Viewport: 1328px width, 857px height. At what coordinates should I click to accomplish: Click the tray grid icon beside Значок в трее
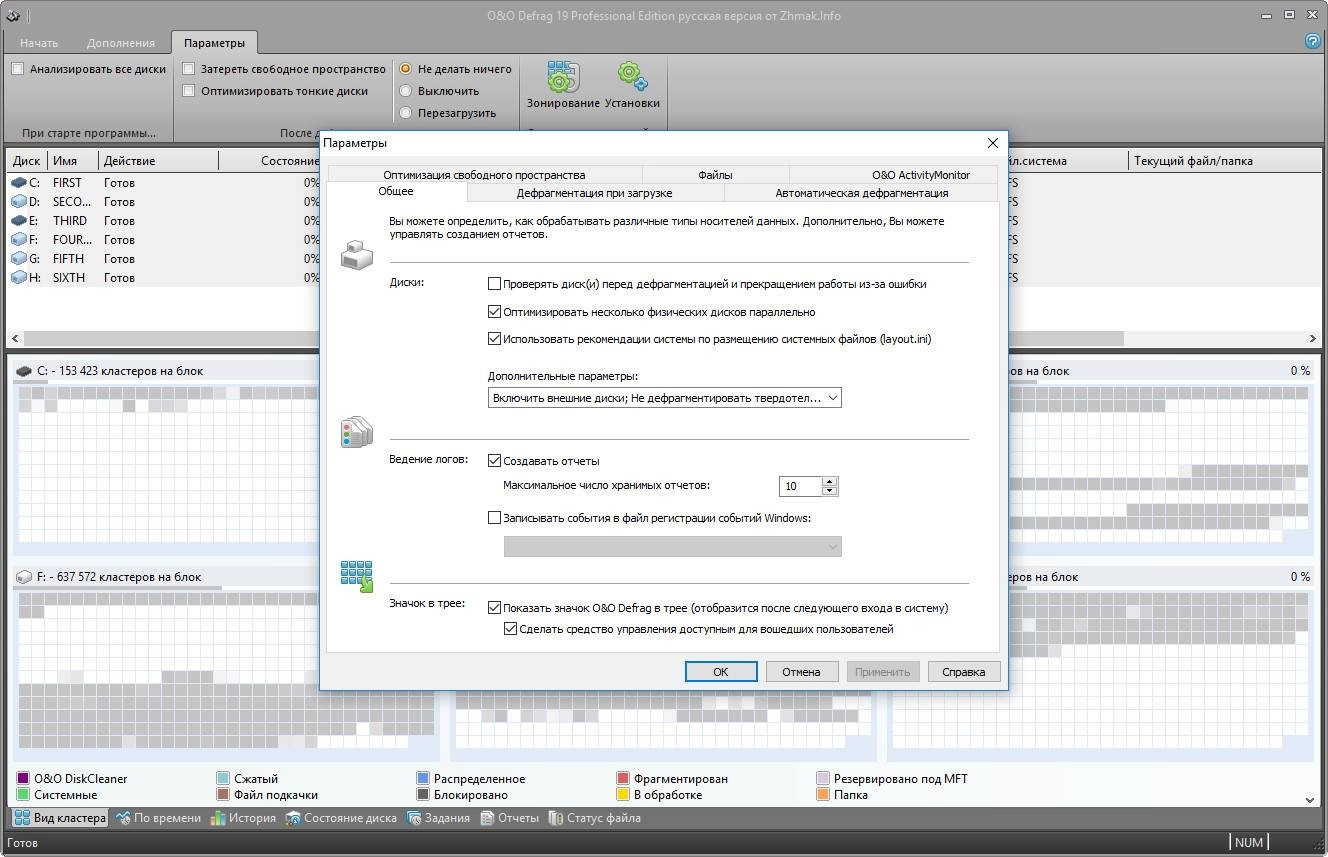click(x=357, y=576)
